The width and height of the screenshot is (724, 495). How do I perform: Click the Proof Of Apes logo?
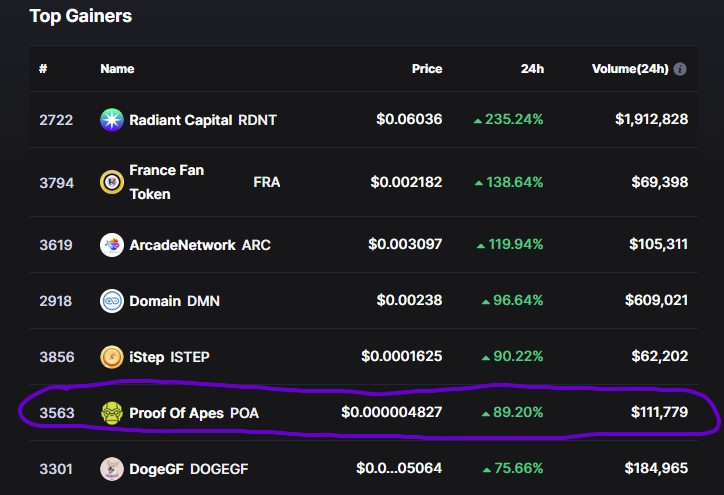point(112,413)
